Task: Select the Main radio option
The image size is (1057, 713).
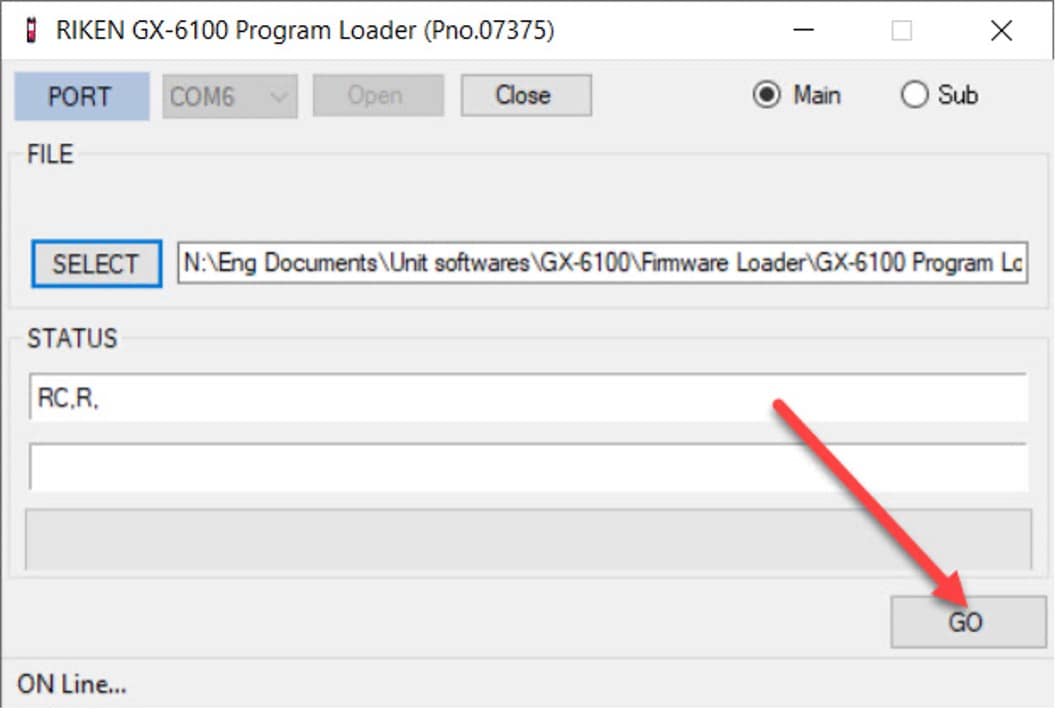Action: tap(767, 96)
